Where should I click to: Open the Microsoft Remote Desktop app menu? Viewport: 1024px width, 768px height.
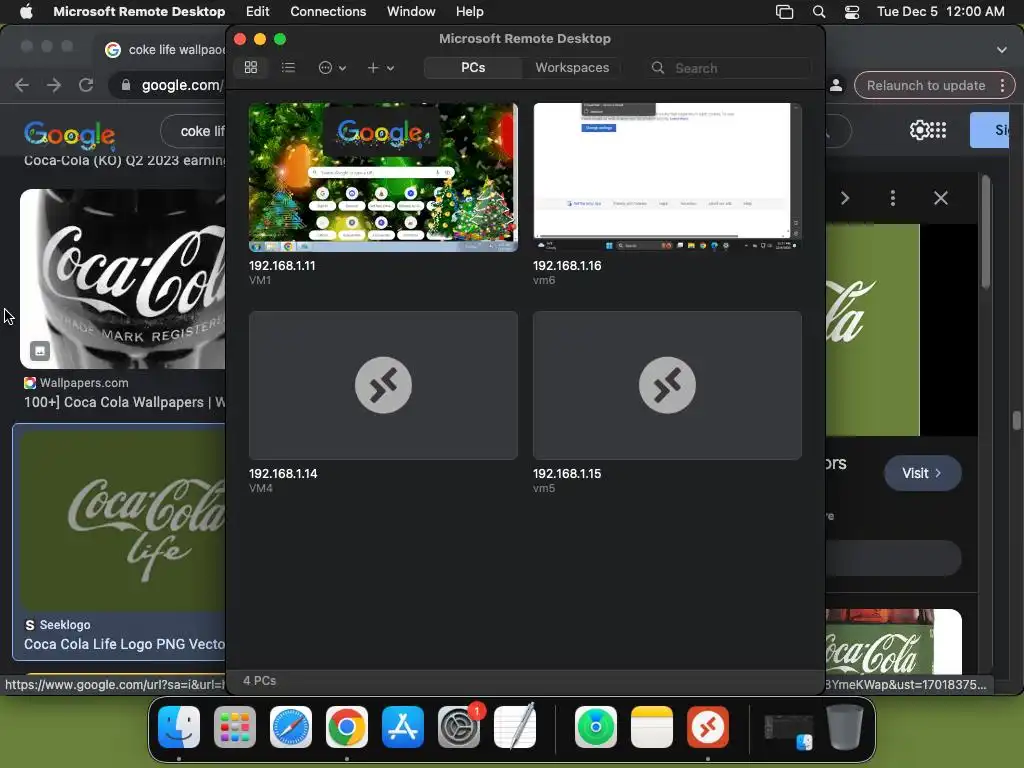[x=139, y=12]
